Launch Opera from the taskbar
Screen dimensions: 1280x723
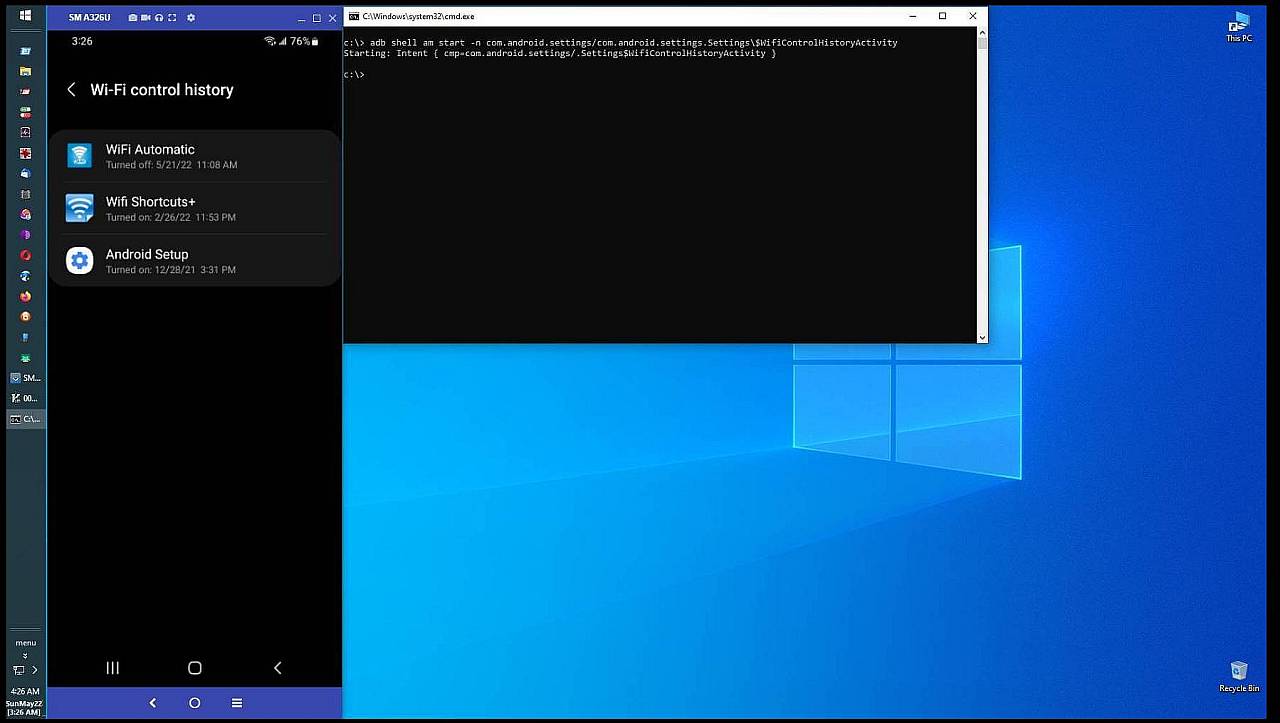(26, 256)
